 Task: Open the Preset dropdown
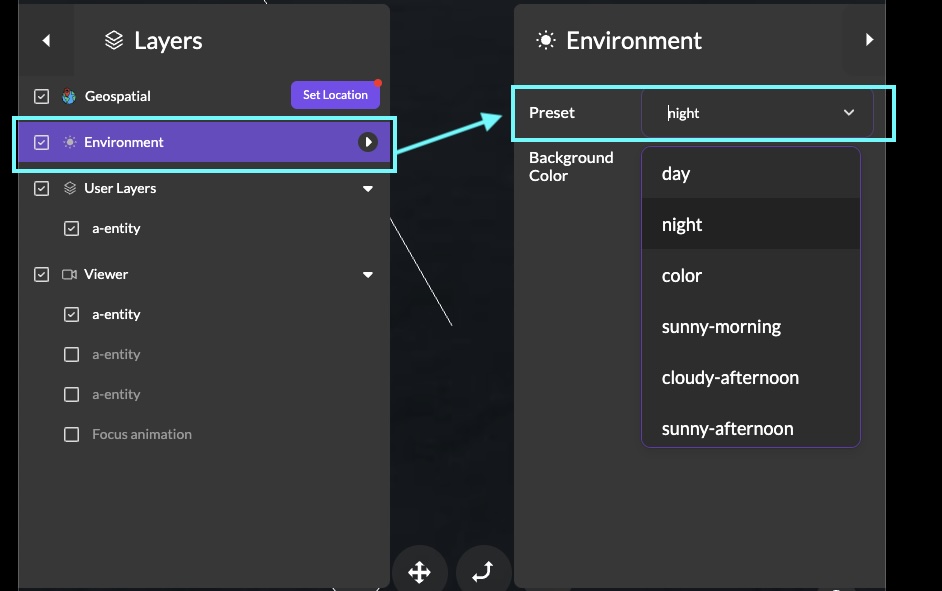tap(757, 113)
